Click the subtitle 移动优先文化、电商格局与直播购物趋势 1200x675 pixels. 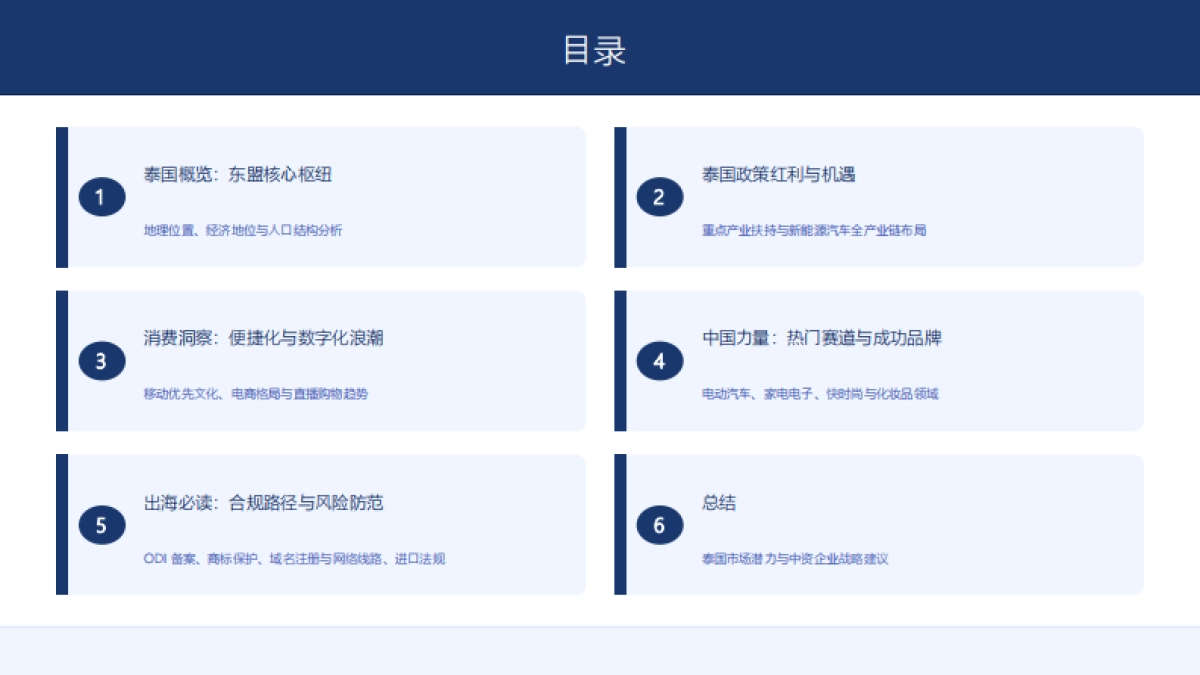pyautogui.click(x=255, y=394)
